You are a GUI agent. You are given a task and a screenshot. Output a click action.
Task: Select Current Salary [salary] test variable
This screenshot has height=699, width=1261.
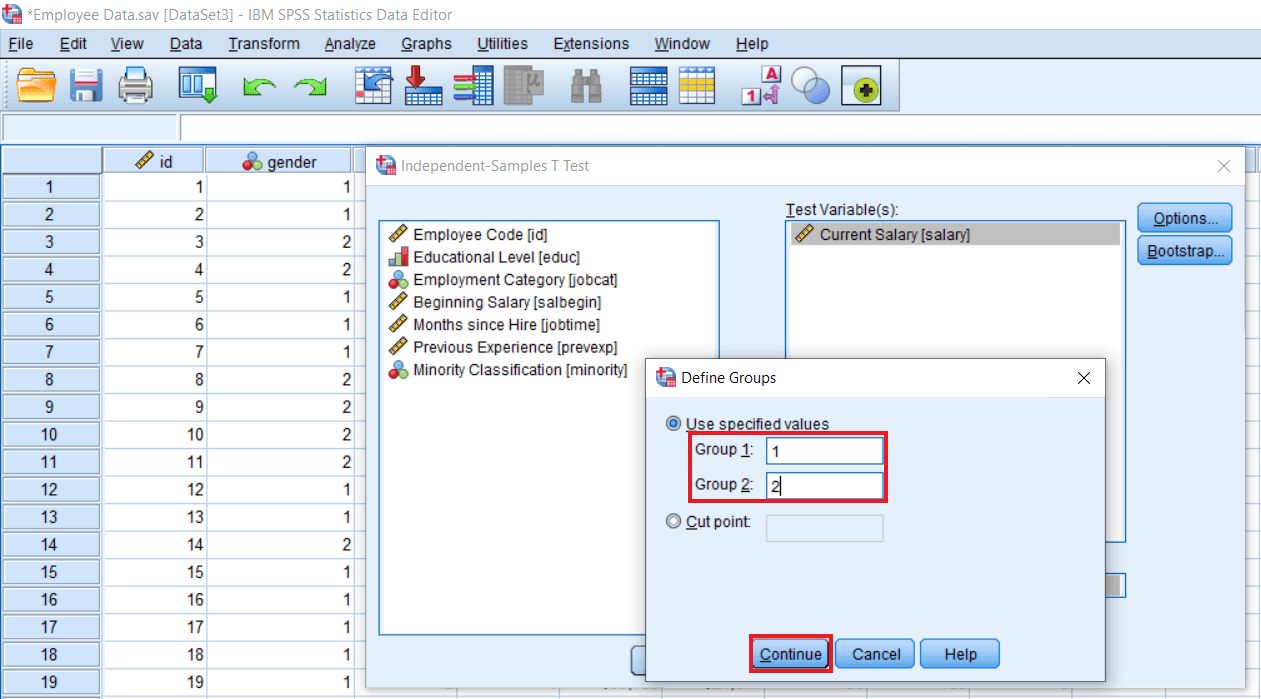click(954, 234)
